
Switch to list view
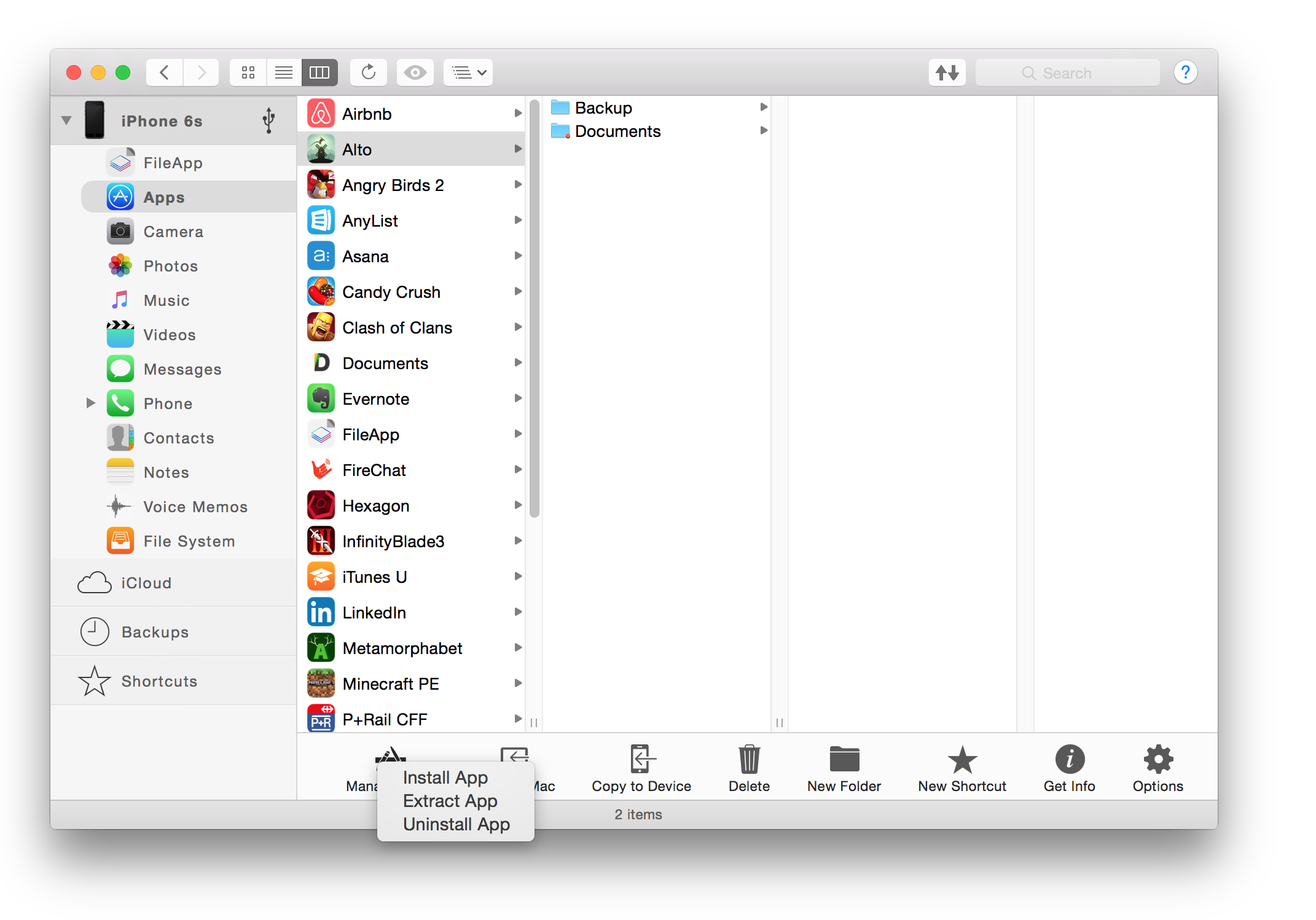[x=284, y=73]
